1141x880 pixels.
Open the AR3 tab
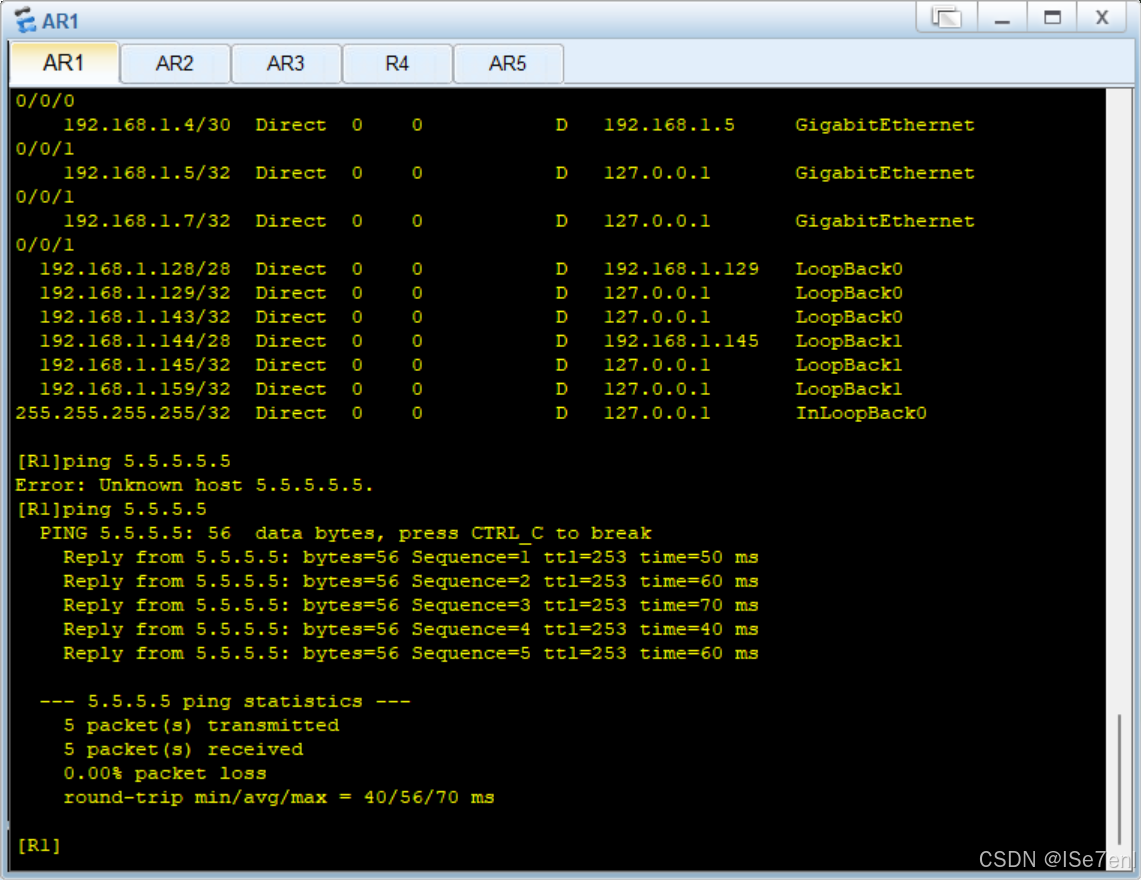[285, 64]
